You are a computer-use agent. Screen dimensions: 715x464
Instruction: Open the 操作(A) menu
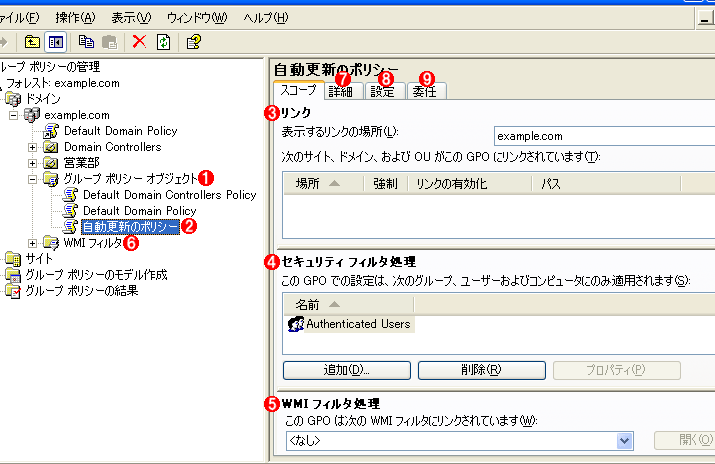pyautogui.click(x=75, y=18)
